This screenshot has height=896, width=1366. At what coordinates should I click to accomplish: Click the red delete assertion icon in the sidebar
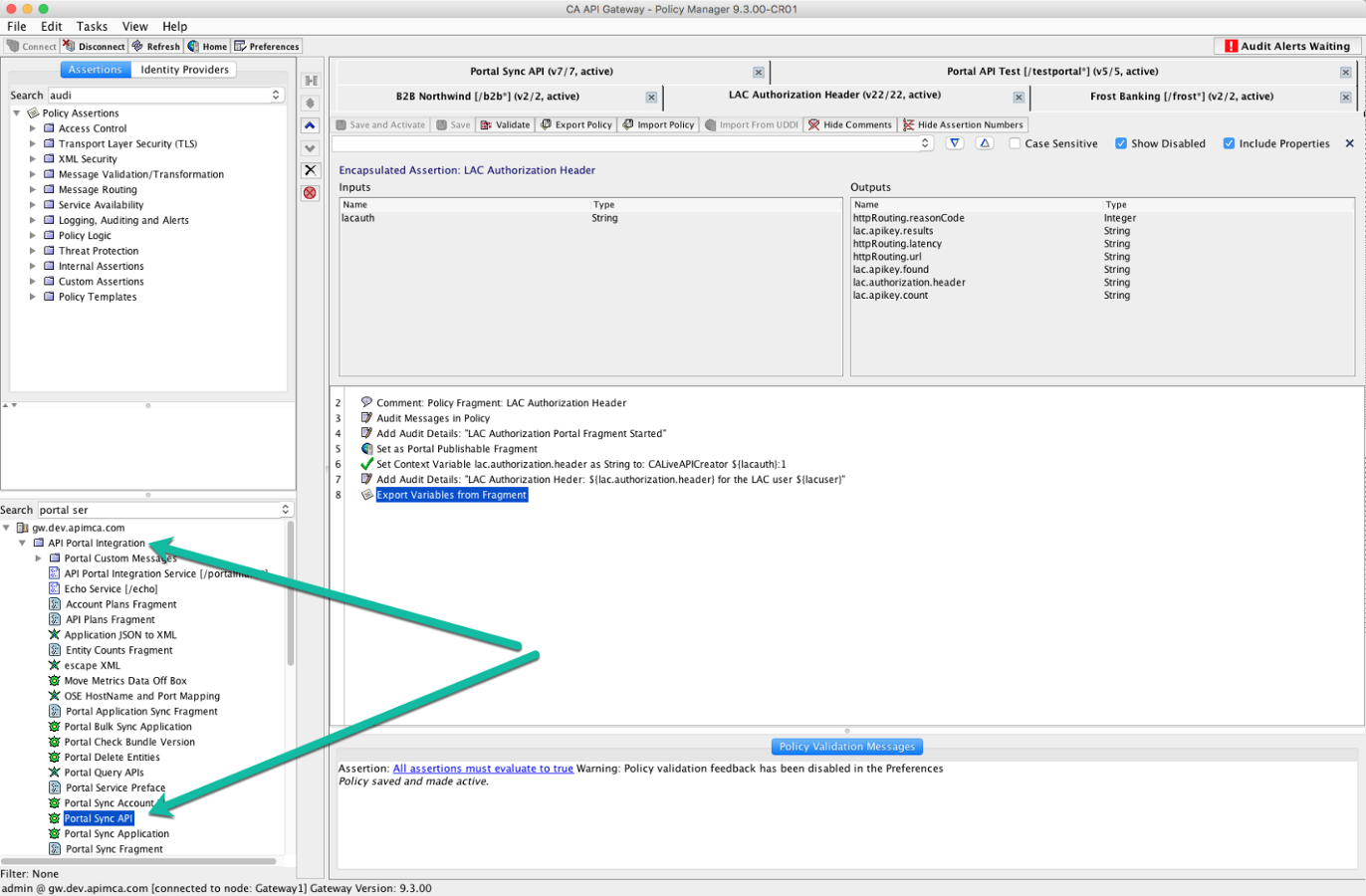tap(310, 192)
